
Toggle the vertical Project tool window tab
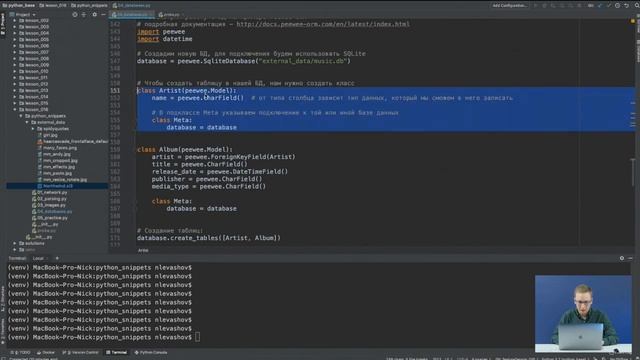pos(3,24)
